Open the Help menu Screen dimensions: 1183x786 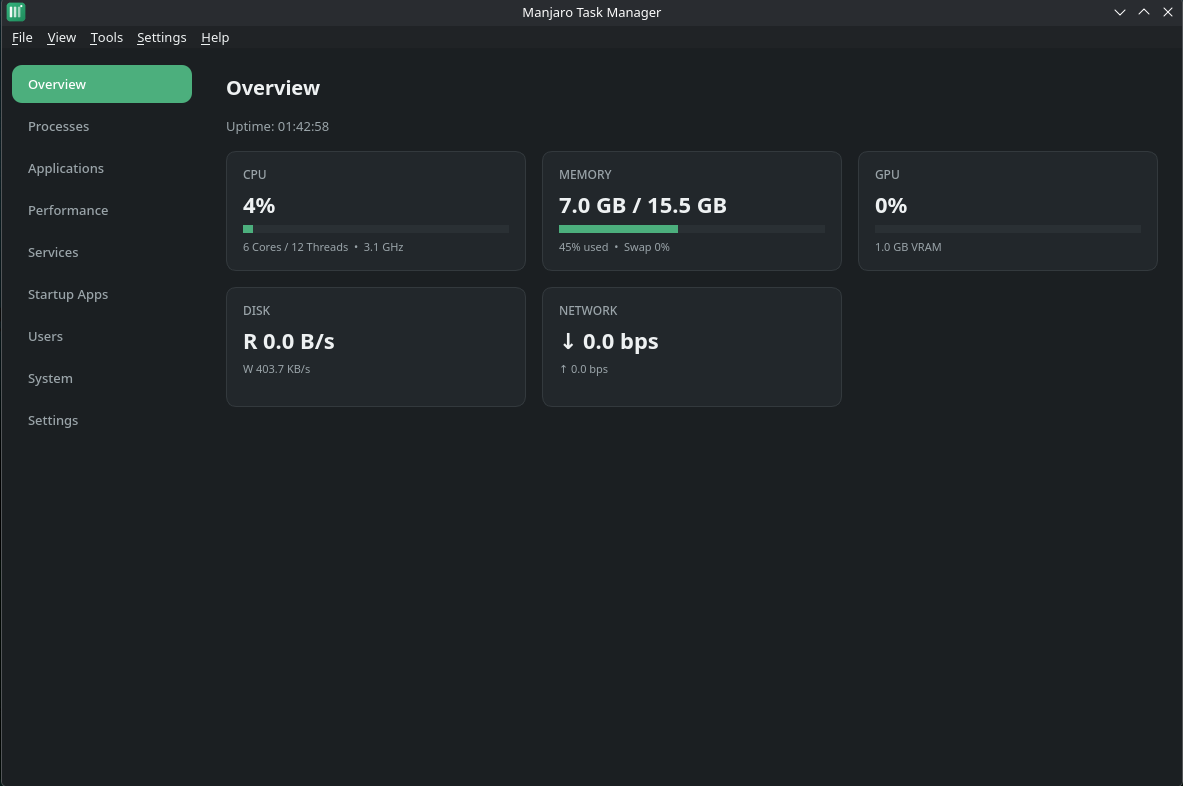pos(215,38)
